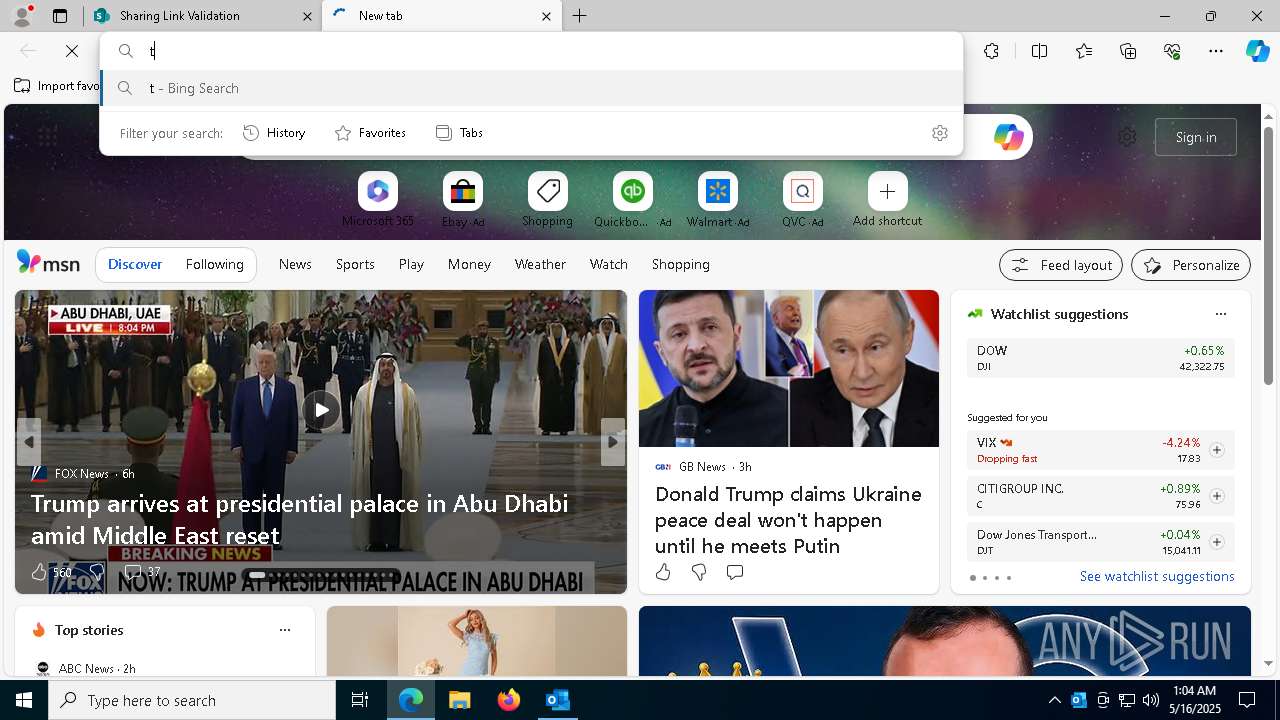The image size is (1280, 720).
Task: Click the Sign in button
Action: click(1196, 137)
